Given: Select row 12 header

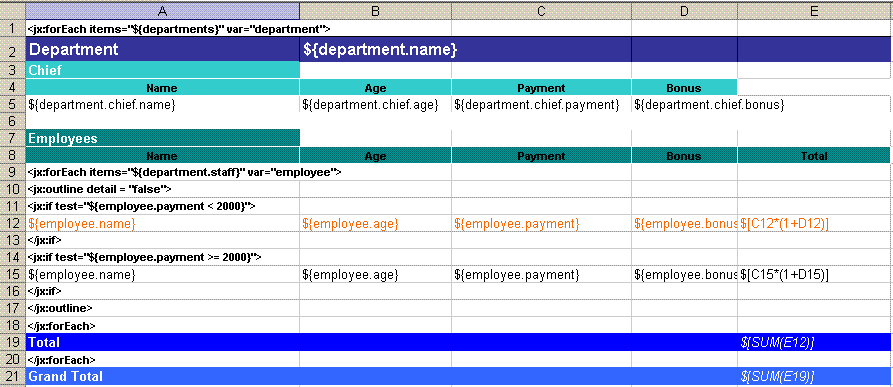Looking at the screenshot, I should [13, 224].
